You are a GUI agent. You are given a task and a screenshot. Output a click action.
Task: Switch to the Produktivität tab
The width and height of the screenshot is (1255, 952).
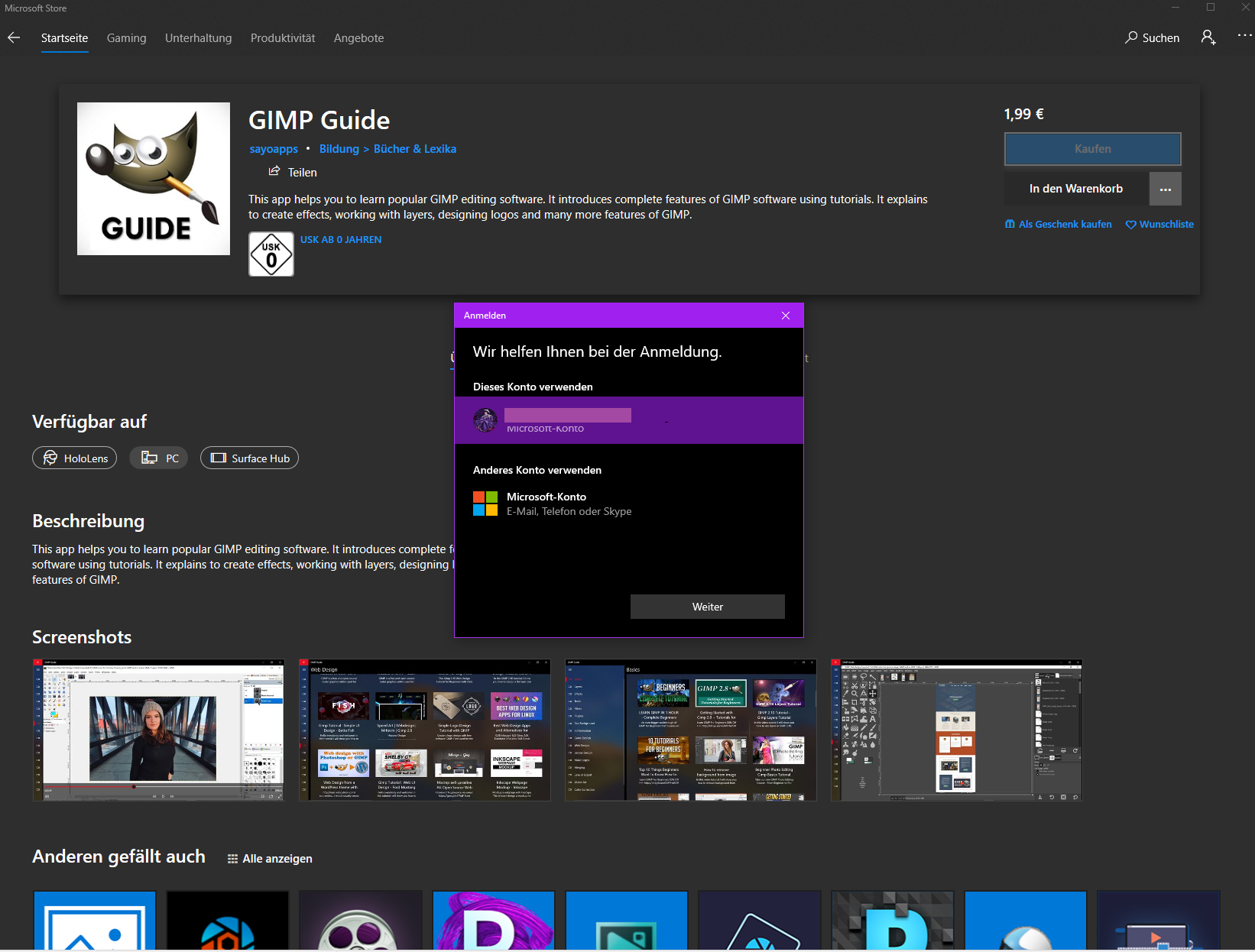283,38
